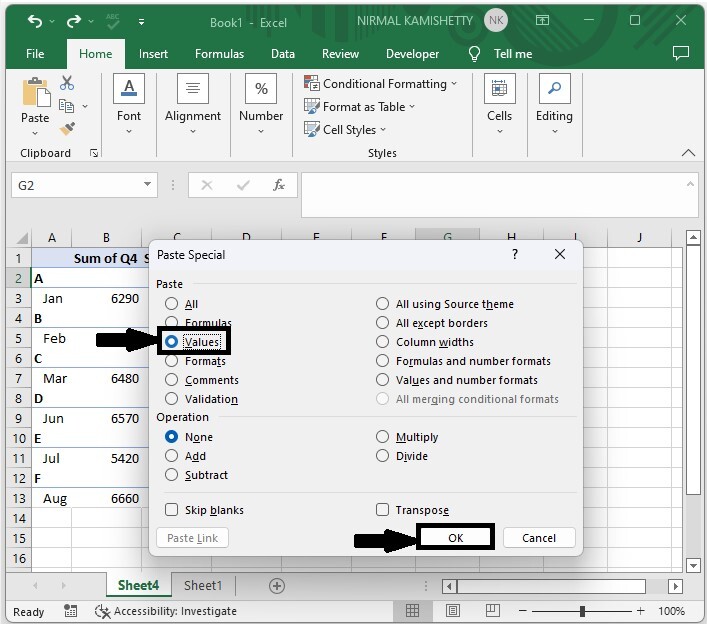
Task: Click the Undo arrow in title bar
Action: (x=35, y=21)
